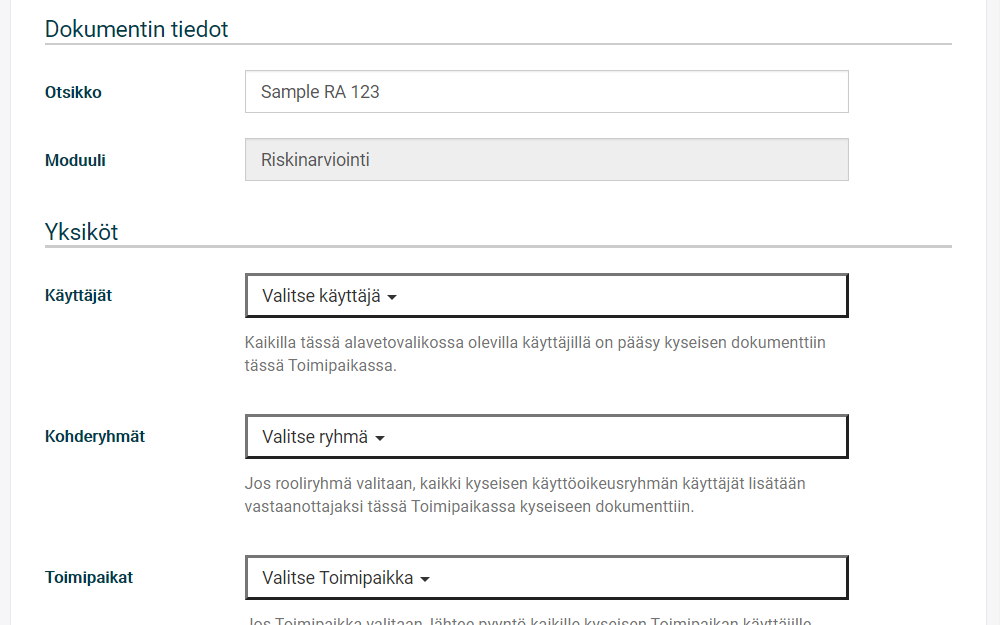1000x625 pixels.
Task: Expand the Valitse ryhmä dropdown
Action: [547, 436]
